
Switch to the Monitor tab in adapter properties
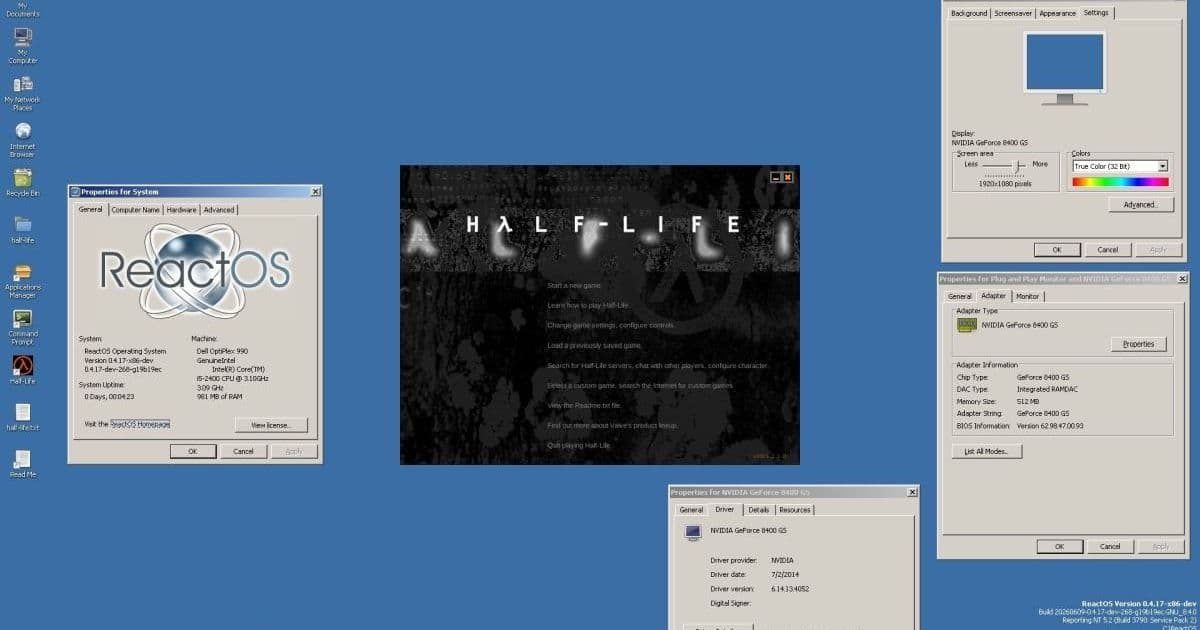[1028, 296]
